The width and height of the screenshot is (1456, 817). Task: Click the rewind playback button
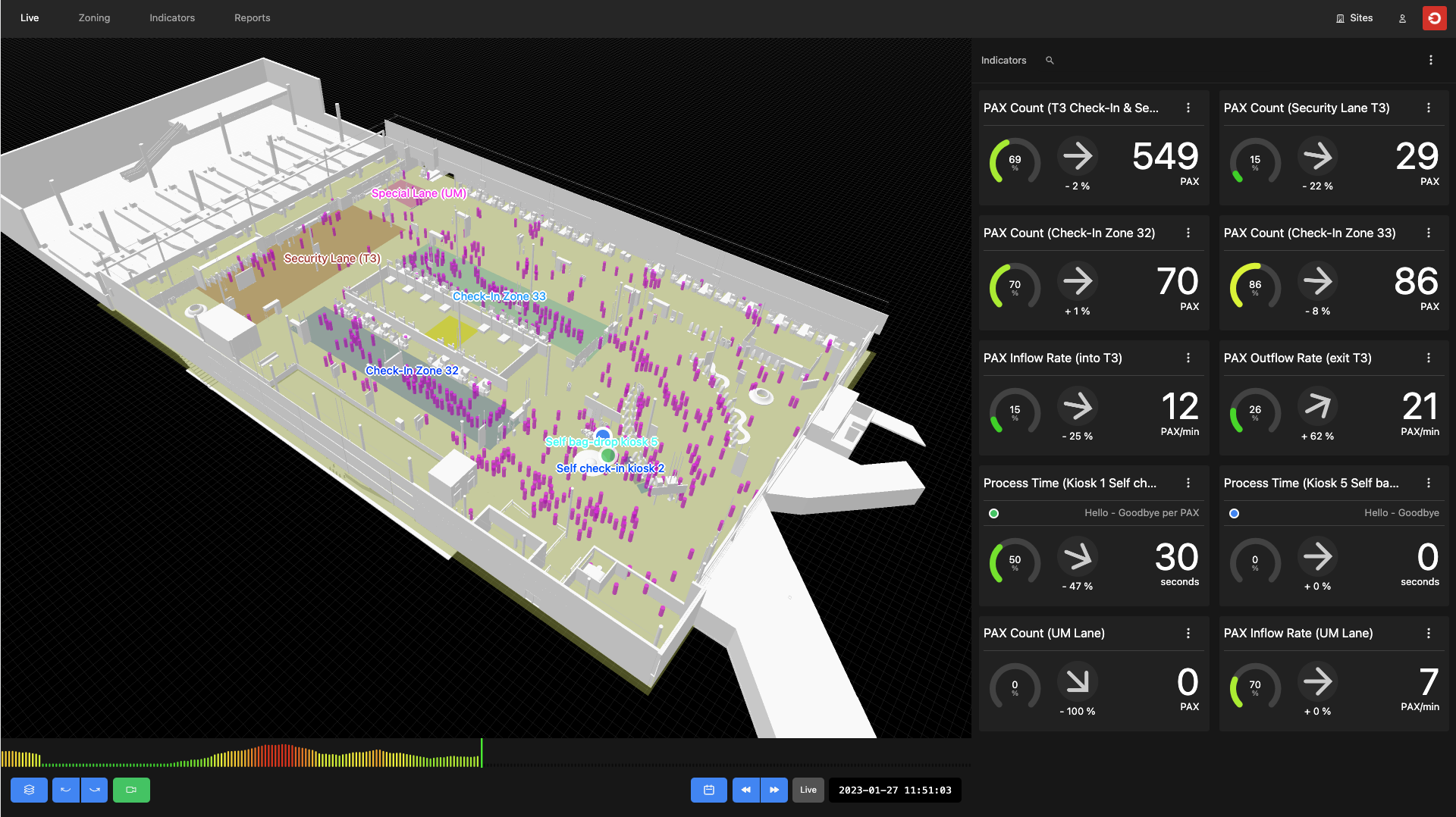point(745,790)
